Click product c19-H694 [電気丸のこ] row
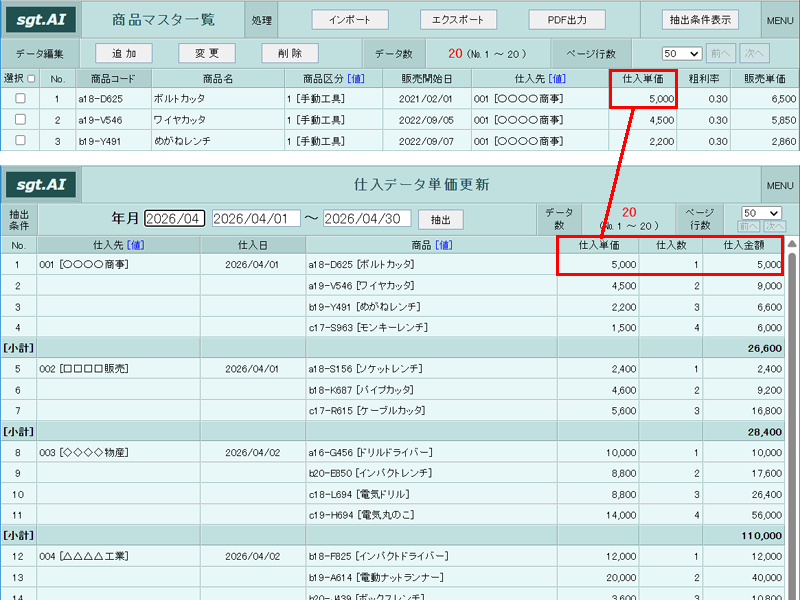 (431, 515)
